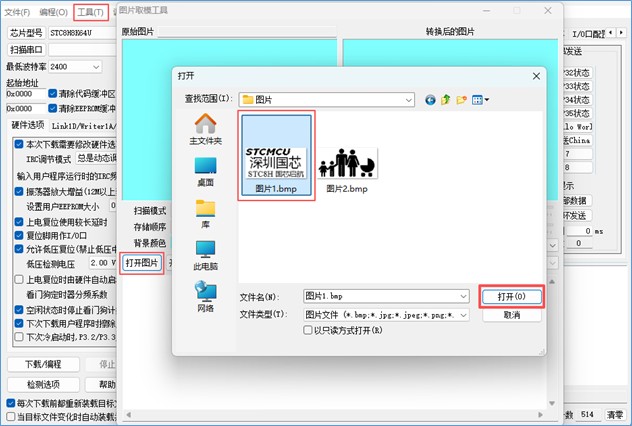
Task: Toggle 上电复位使用较长延时 checkbox
Action: point(19,222)
